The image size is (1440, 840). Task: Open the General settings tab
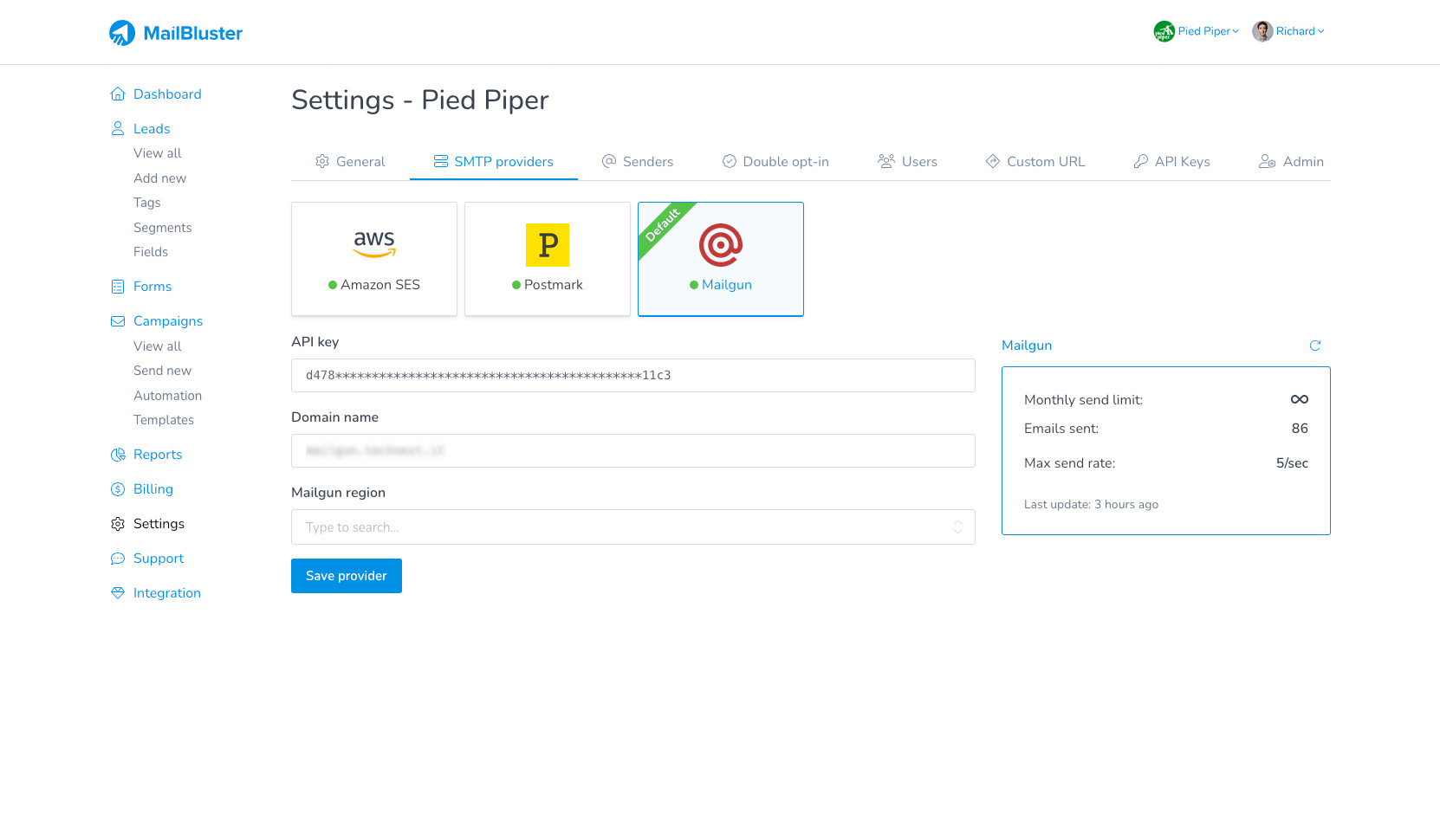(x=350, y=161)
